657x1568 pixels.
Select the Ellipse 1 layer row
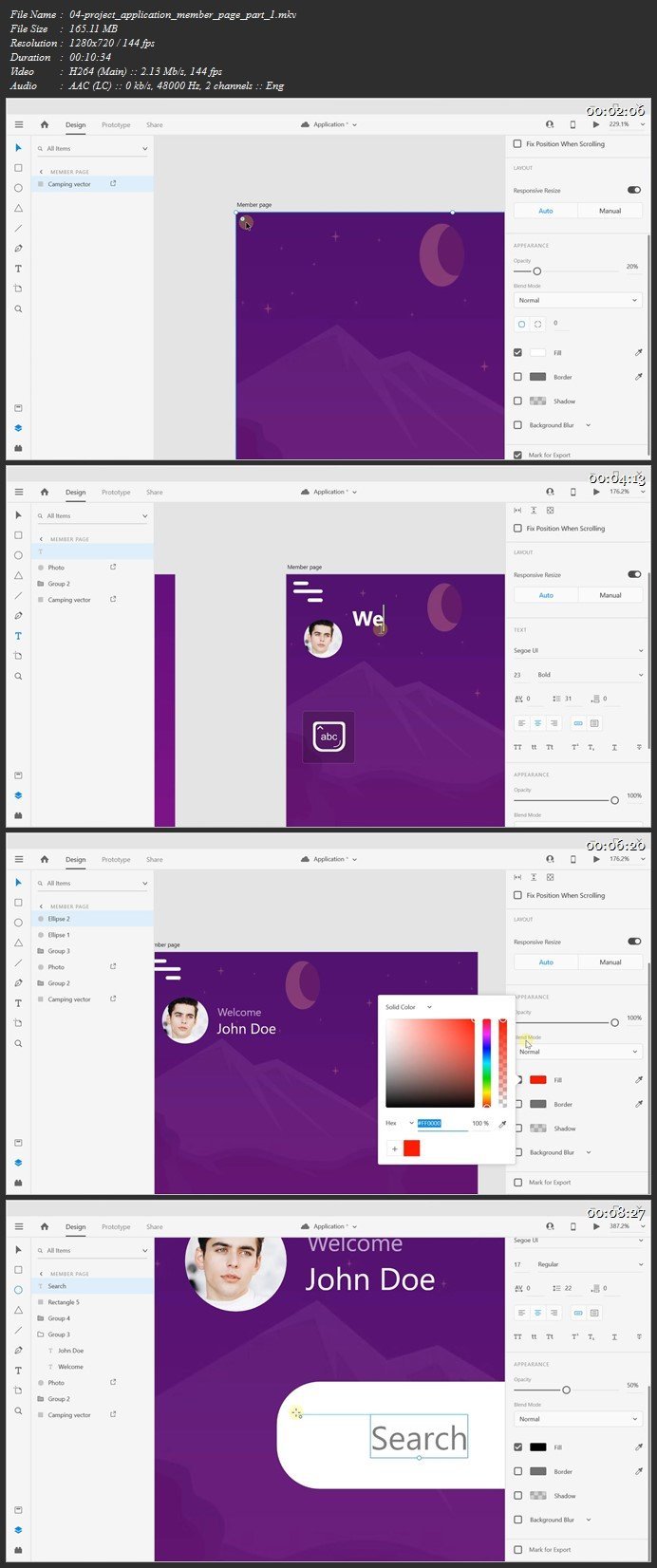point(92,935)
